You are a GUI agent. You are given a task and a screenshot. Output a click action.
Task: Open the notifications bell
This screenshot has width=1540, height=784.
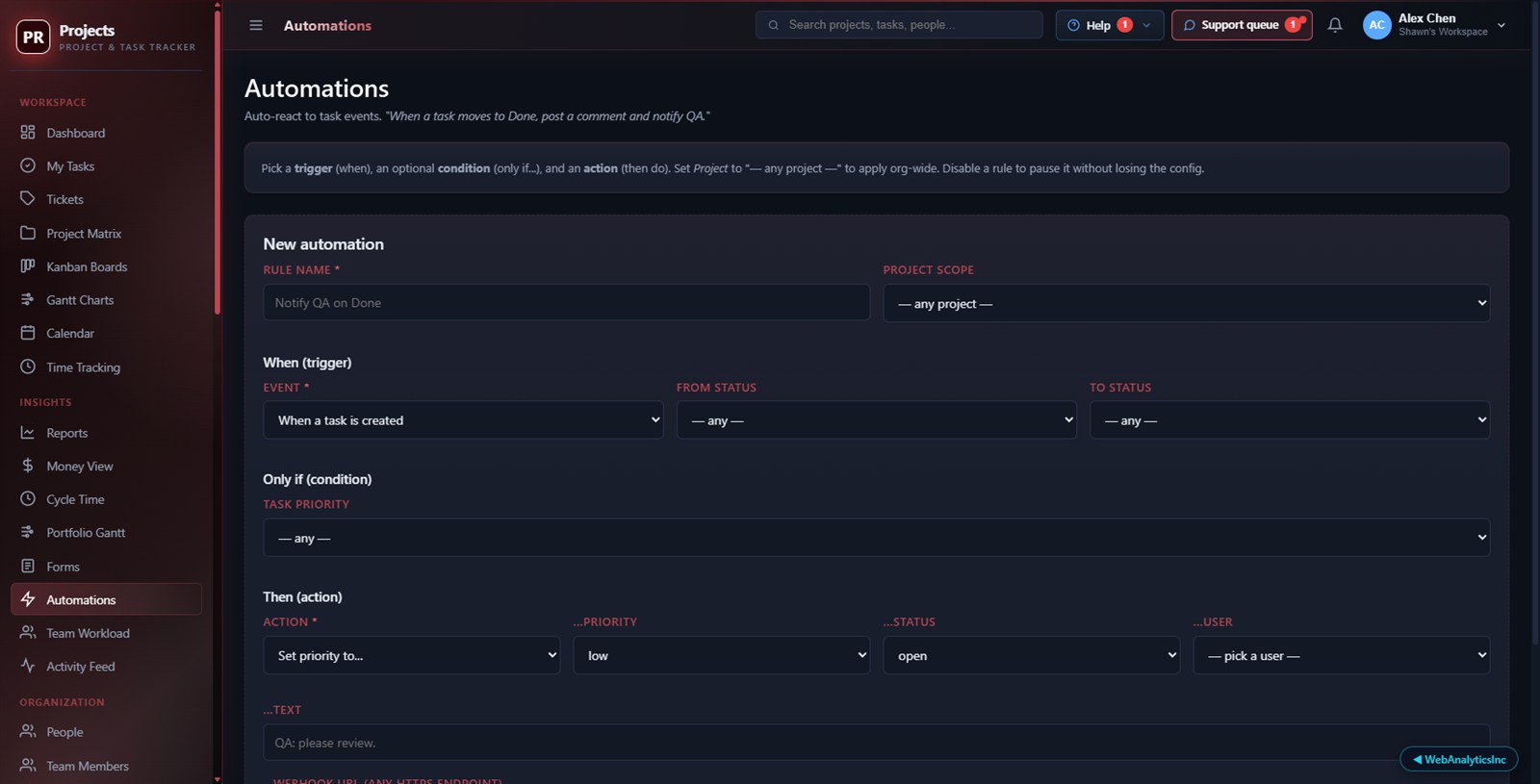1335,25
